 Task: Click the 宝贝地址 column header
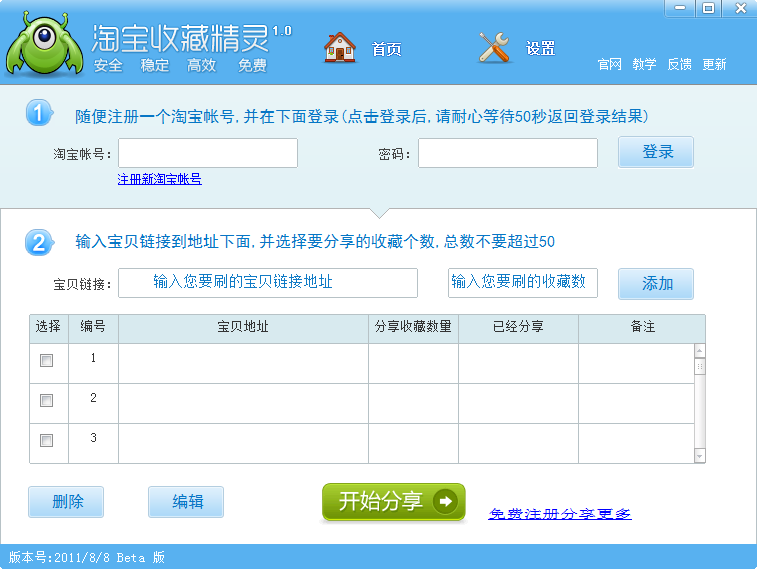pyautogui.click(x=243, y=327)
